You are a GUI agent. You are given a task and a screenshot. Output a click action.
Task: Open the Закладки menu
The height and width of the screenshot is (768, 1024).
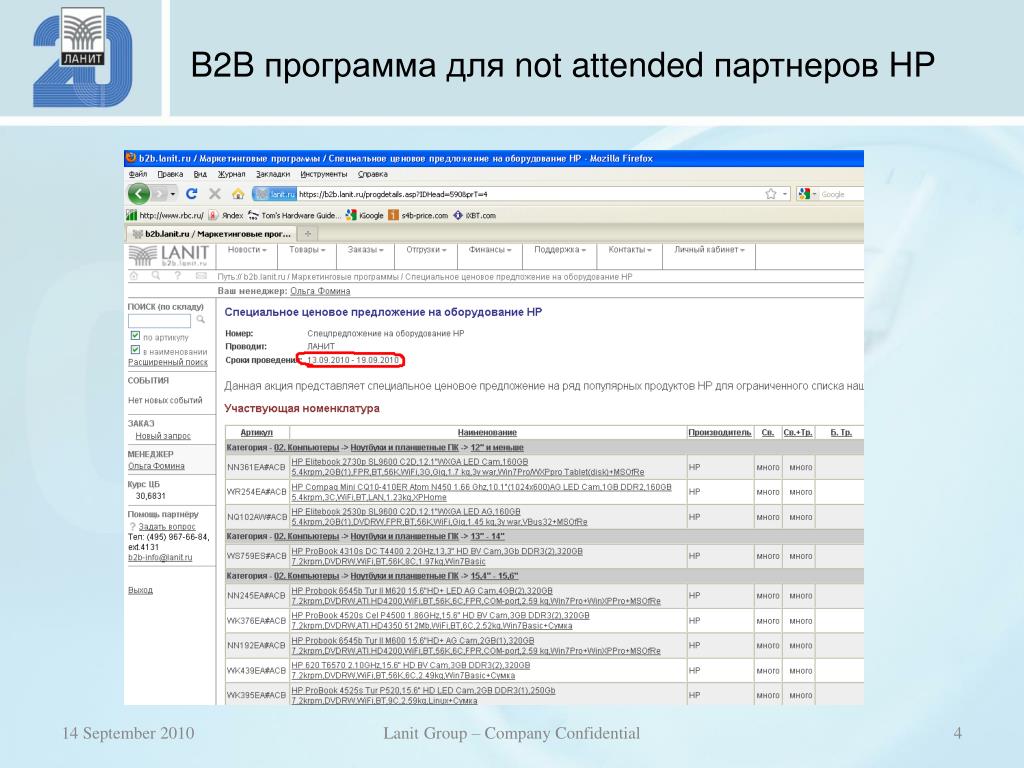click(273, 174)
